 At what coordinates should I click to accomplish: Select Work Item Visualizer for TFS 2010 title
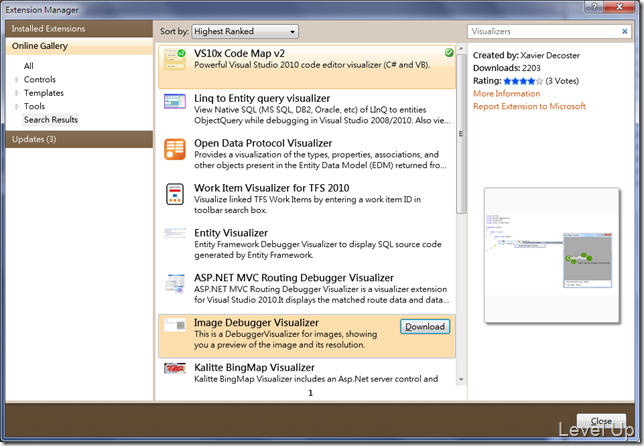(x=271, y=188)
